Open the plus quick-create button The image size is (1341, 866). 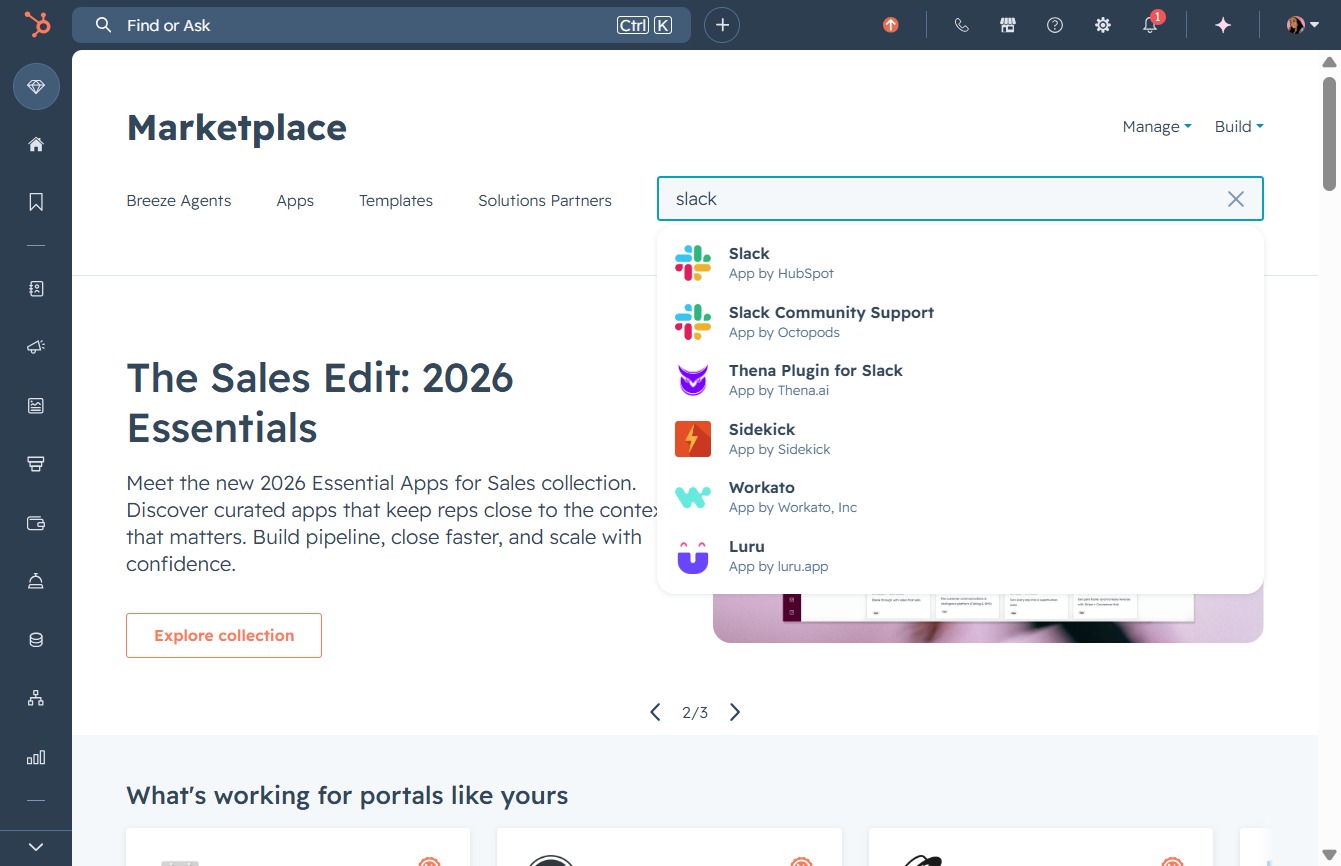(722, 25)
